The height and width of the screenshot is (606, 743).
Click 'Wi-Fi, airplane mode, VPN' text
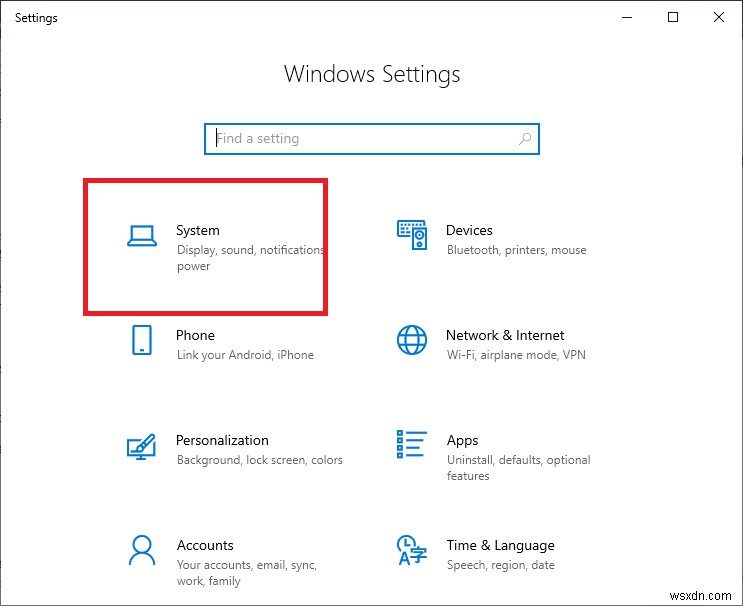point(516,355)
